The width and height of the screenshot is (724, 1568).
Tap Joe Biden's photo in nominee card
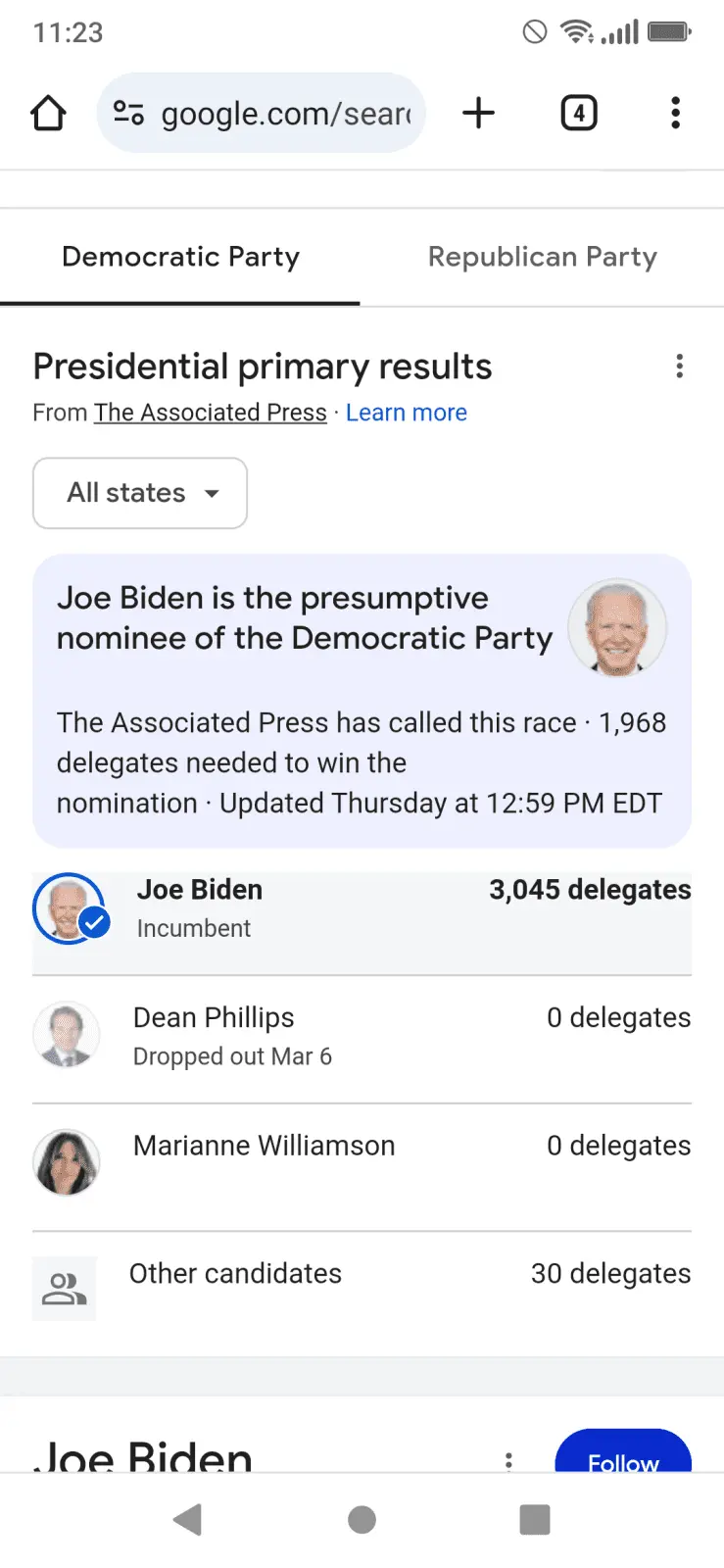617,627
